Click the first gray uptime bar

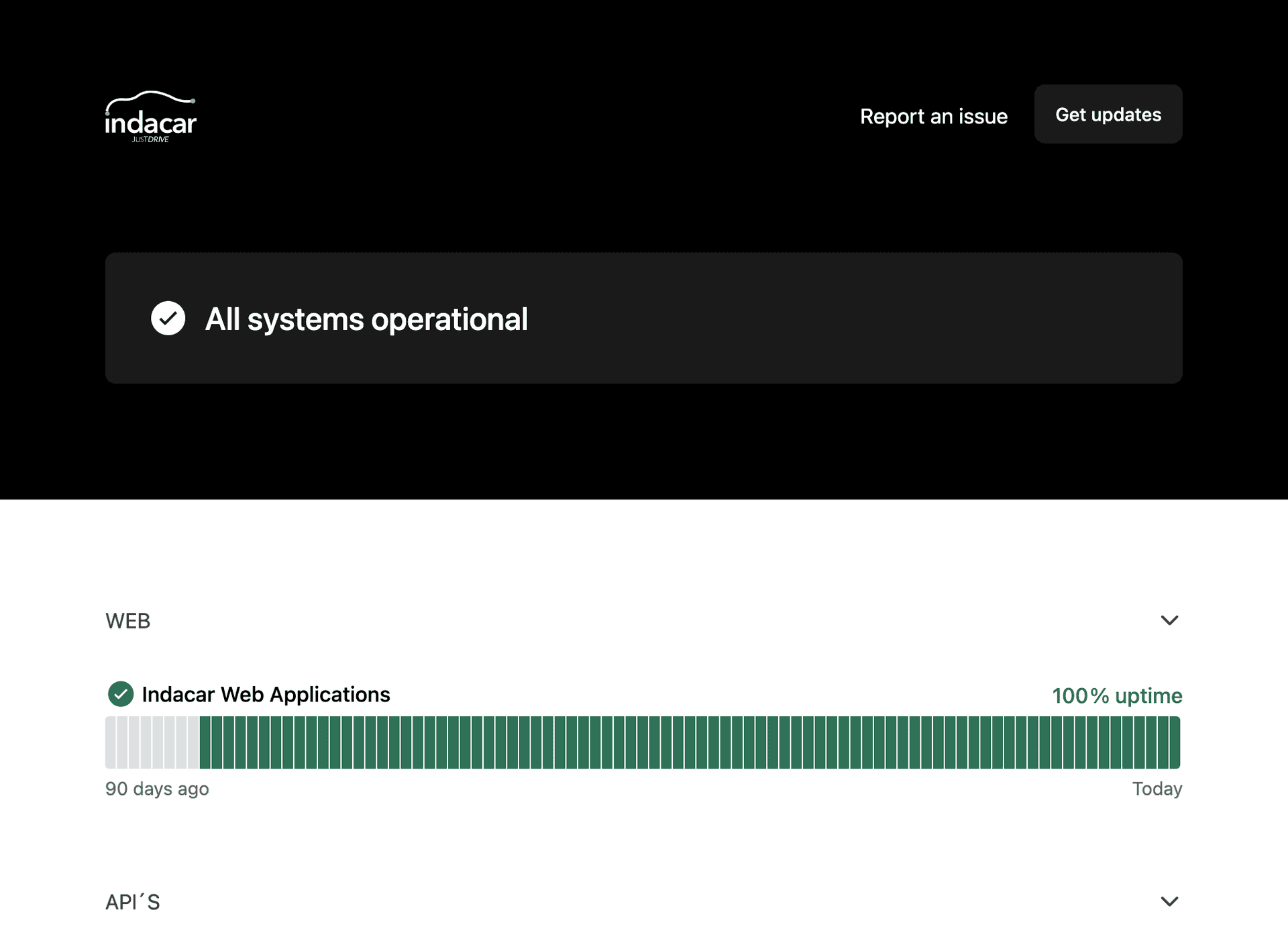pyautogui.click(x=110, y=742)
